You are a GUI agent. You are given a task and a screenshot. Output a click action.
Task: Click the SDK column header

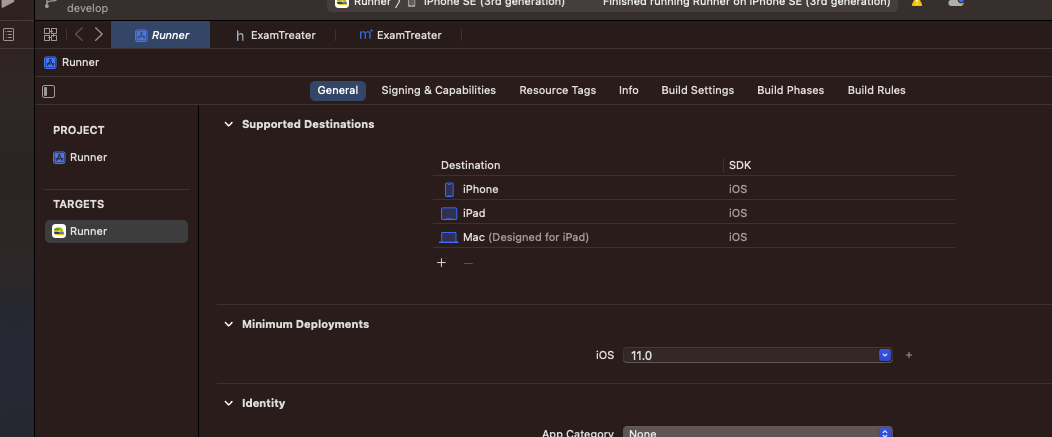point(740,165)
